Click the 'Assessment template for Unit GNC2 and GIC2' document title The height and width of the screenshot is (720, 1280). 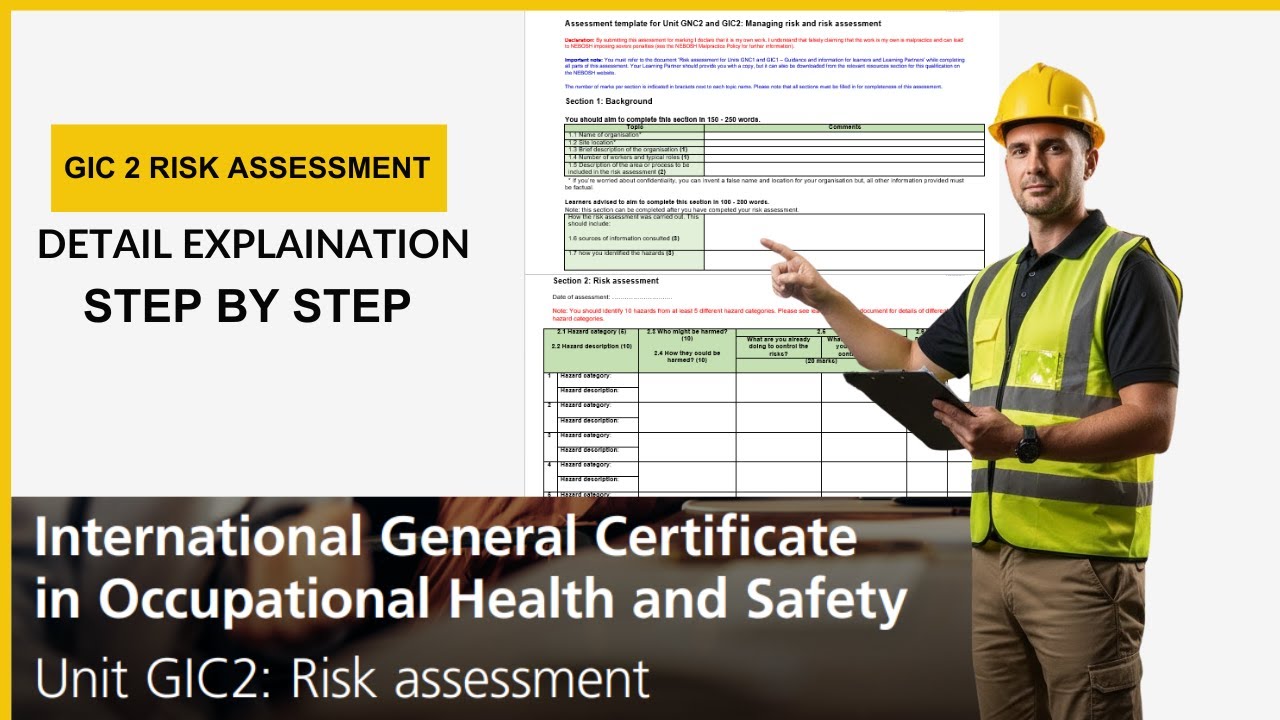[723, 23]
